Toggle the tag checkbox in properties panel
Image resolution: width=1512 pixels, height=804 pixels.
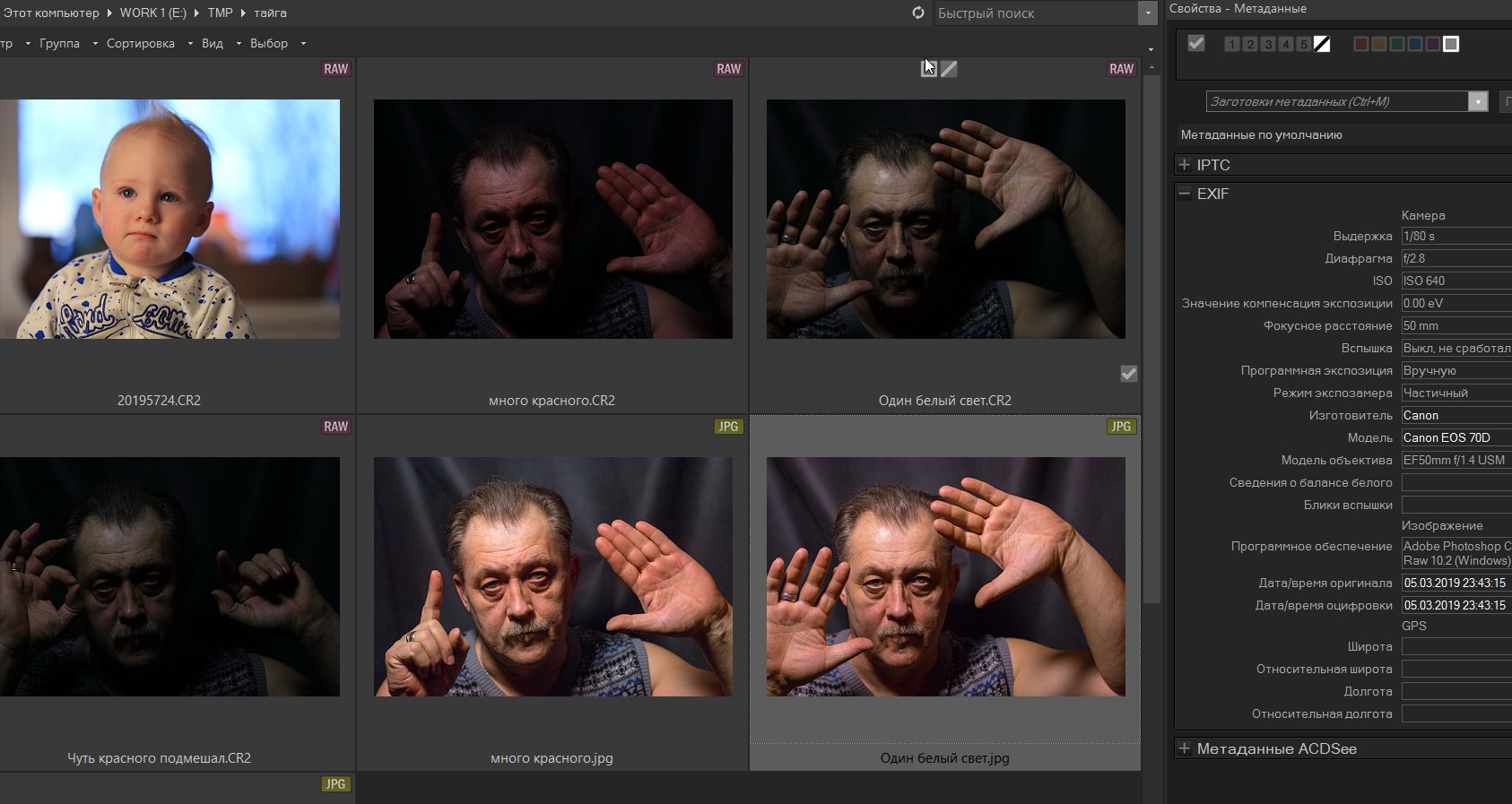point(1195,43)
